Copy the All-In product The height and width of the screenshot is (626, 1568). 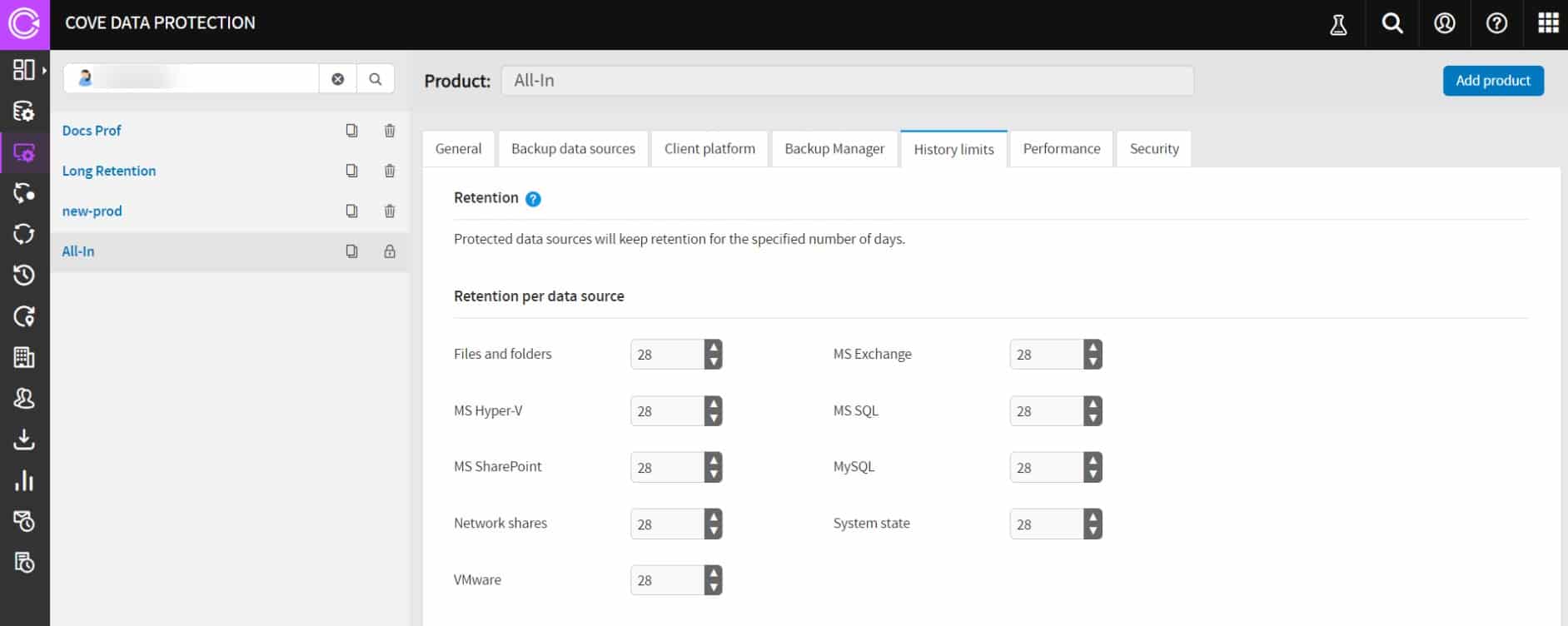coord(351,251)
